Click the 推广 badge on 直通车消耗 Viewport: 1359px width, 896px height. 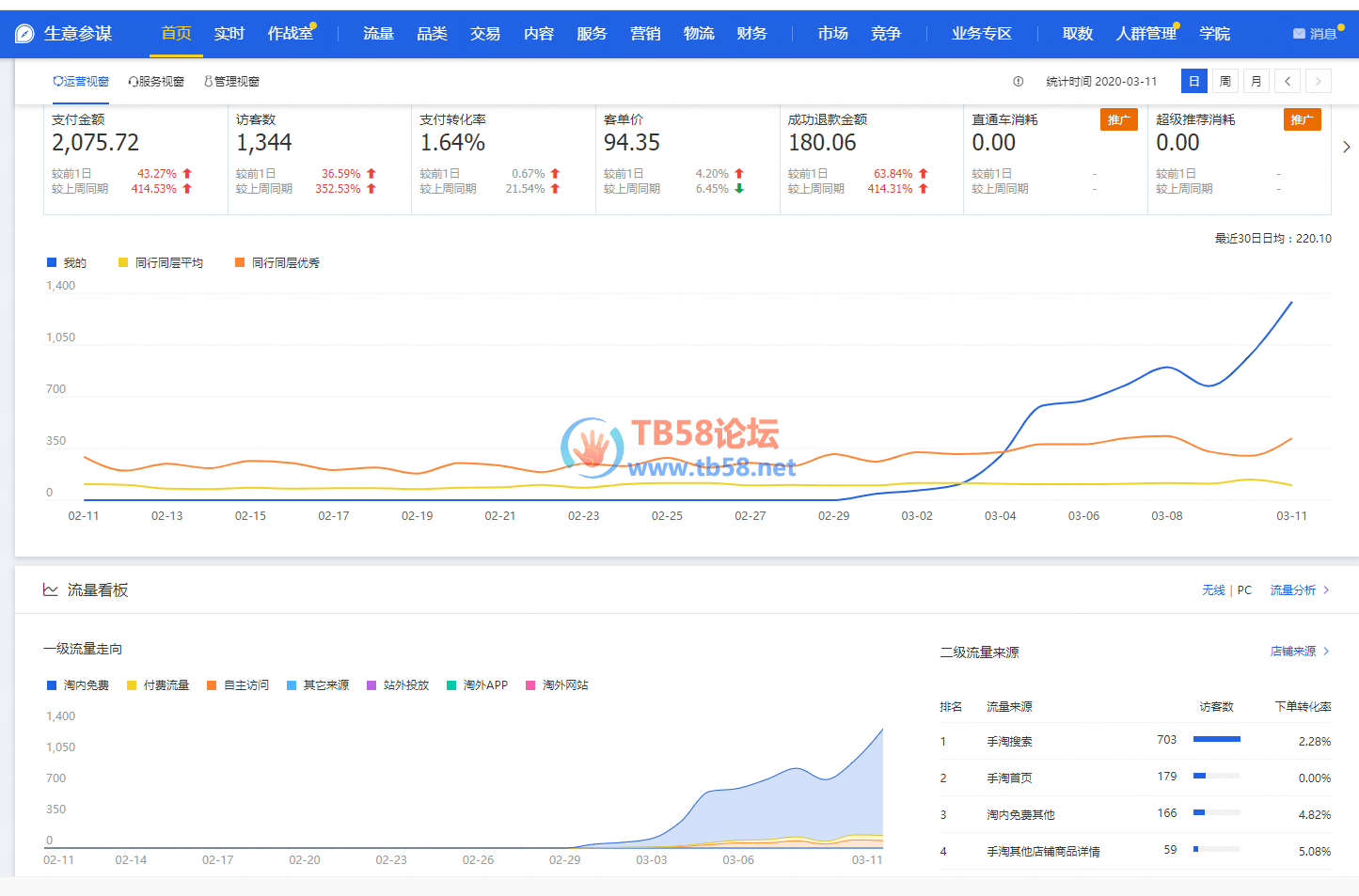coord(1118,119)
